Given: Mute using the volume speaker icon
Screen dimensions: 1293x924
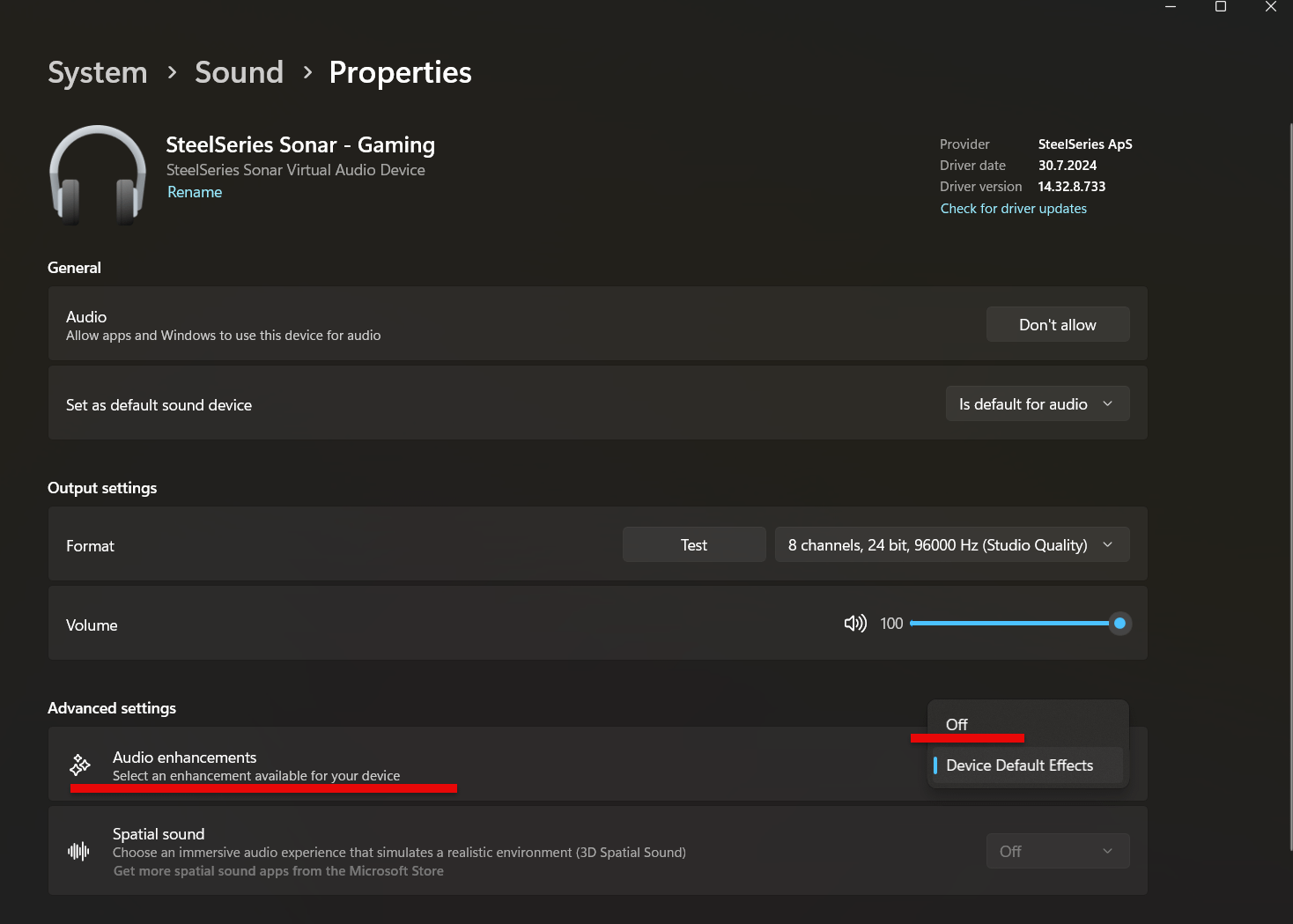Looking at the screenshot, I should pos(855,624).
